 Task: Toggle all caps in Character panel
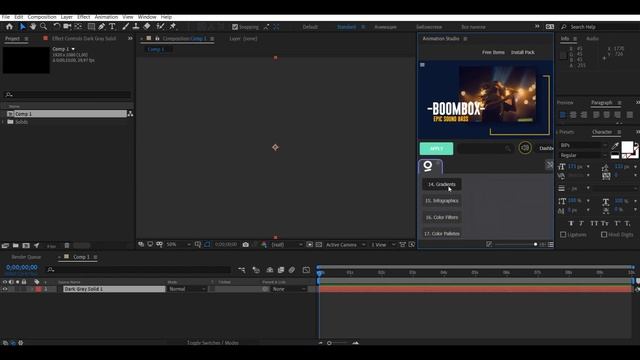[x=594, y=223]
